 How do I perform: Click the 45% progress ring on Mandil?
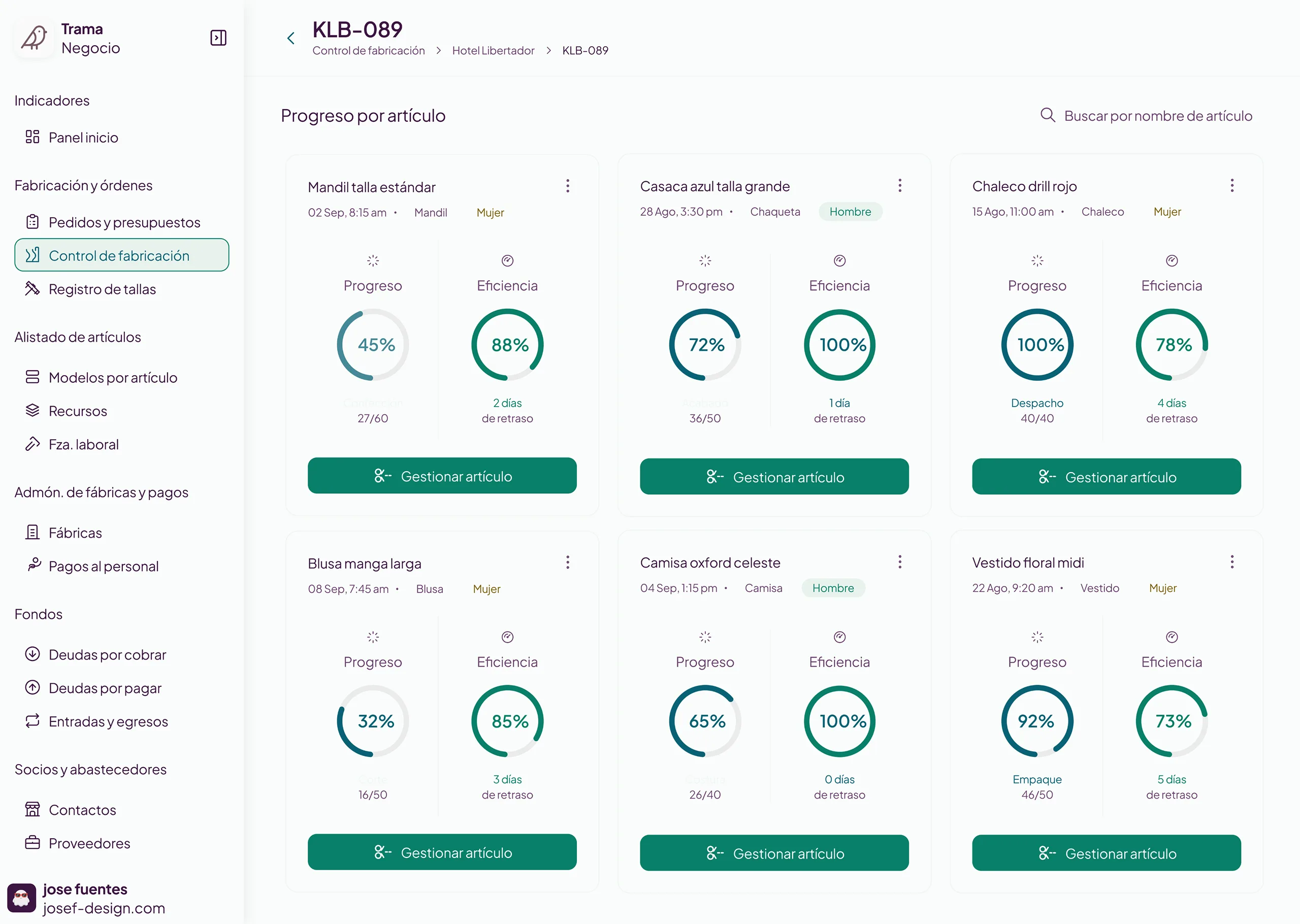373,345
